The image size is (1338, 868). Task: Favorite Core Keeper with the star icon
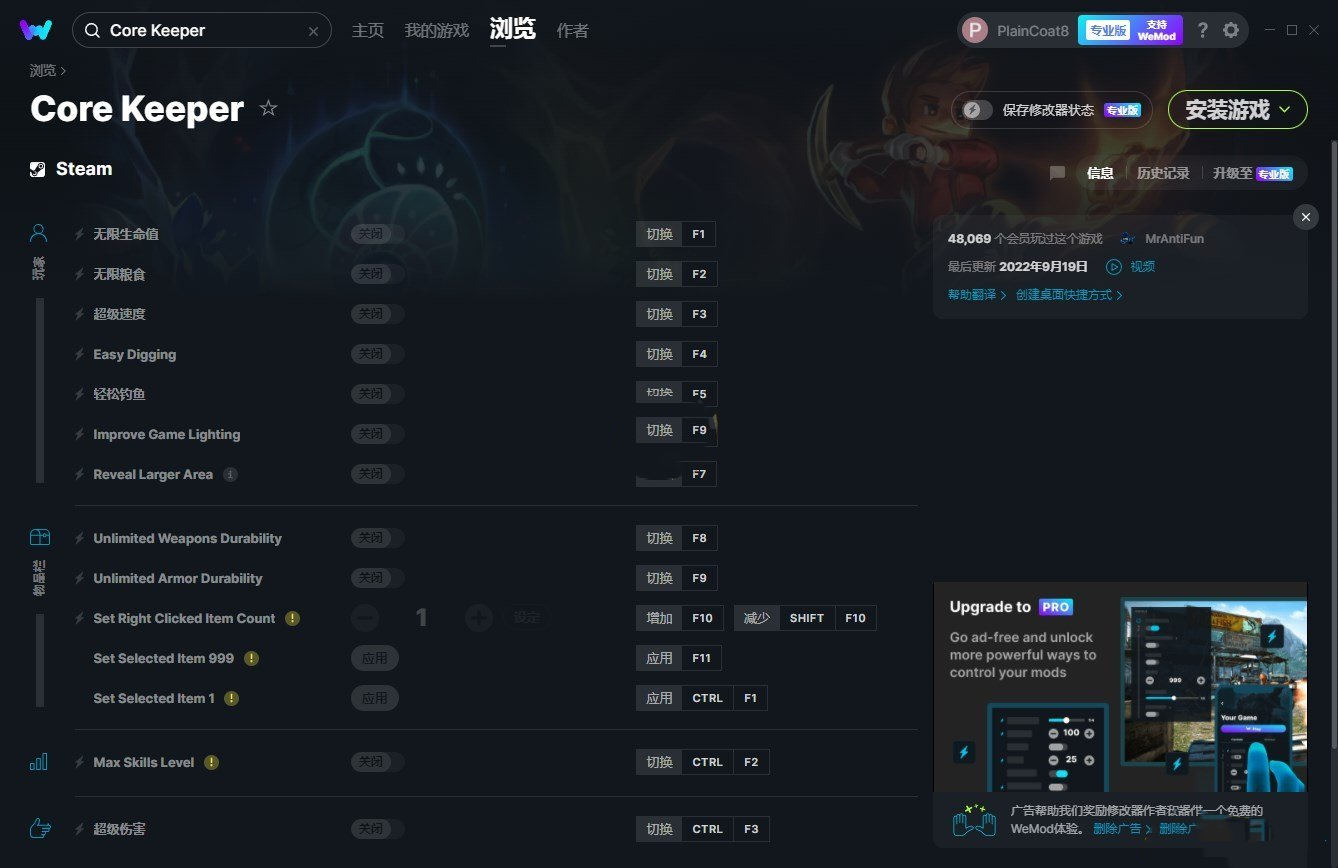coord(268,108)
